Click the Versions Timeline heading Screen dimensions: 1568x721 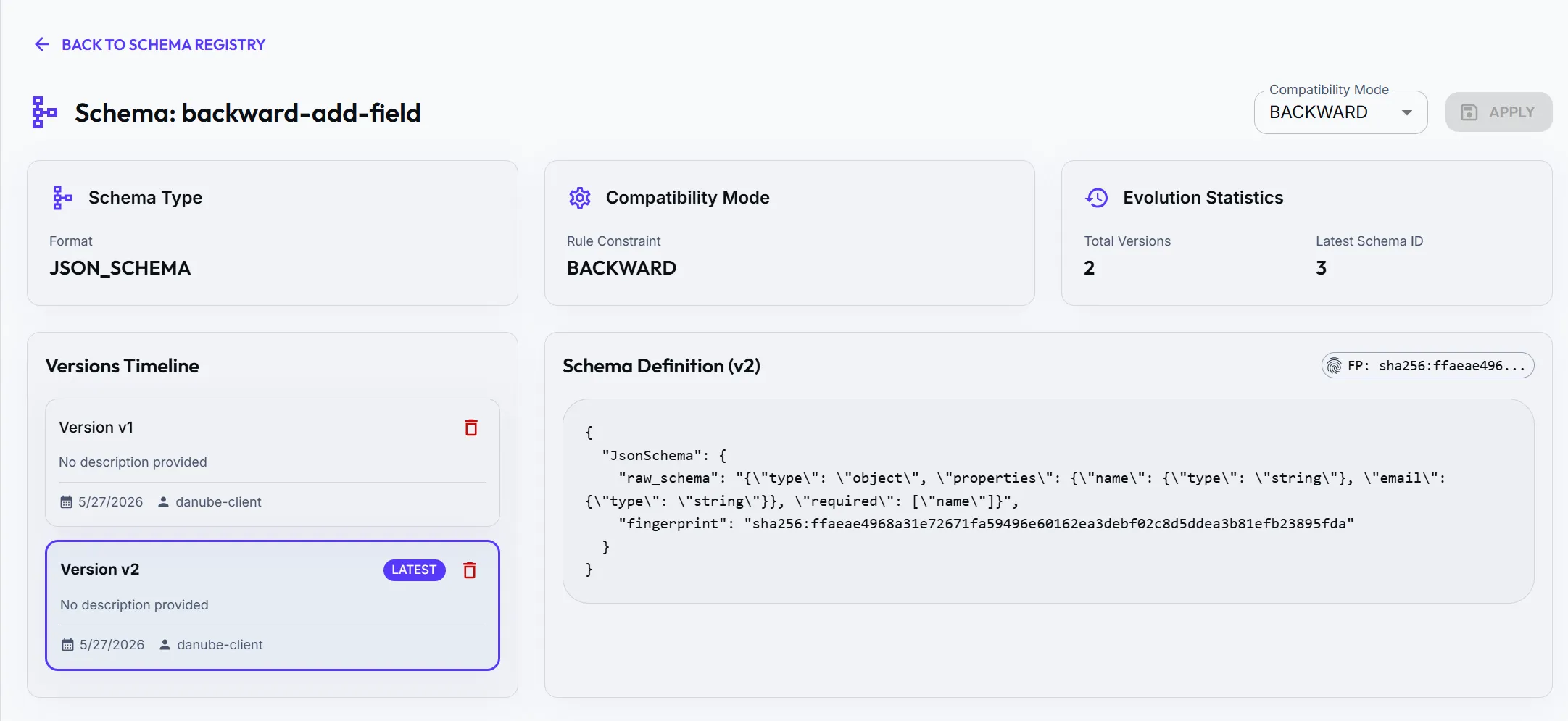pyautogui.click(x=122, y=366)
